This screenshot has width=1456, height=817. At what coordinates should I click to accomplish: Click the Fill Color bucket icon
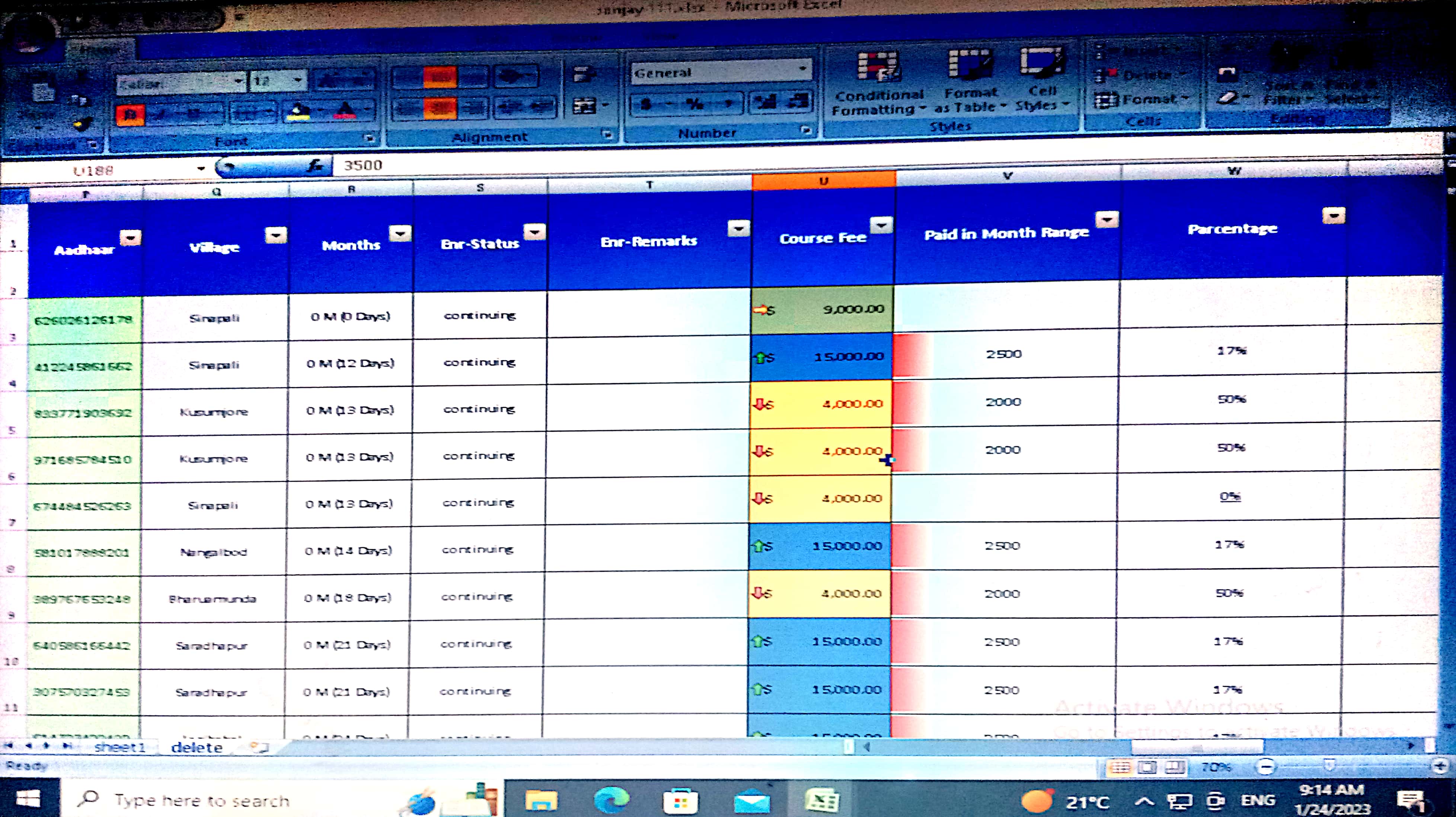pos(300,111)
